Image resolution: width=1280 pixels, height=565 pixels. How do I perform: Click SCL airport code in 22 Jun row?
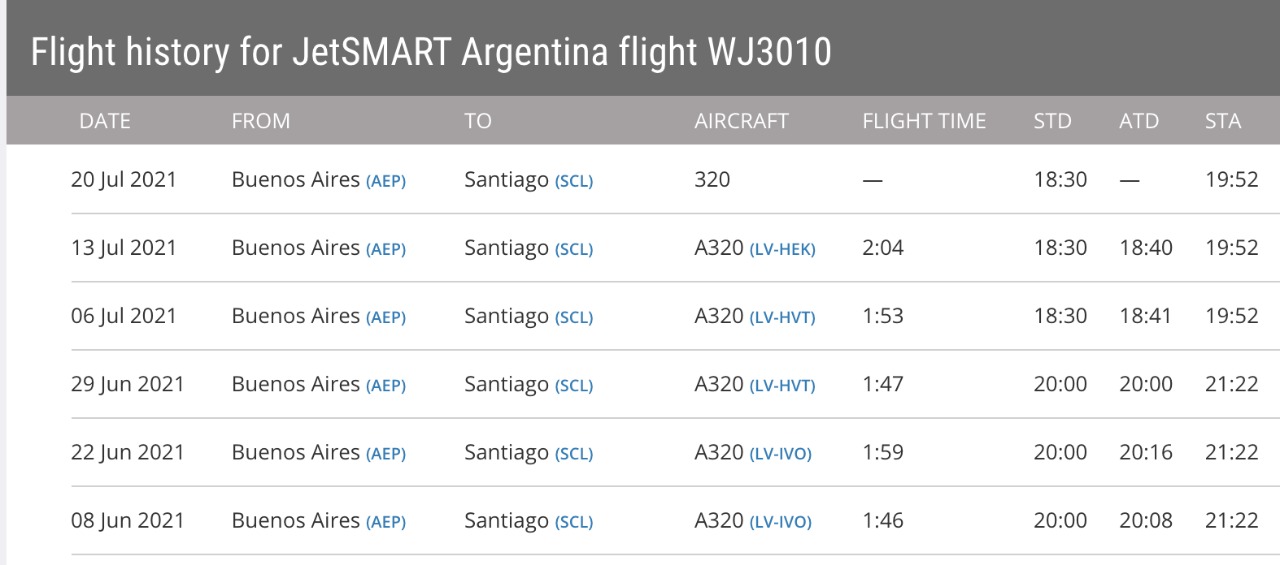pyautogui.click(x=574, y=453)
